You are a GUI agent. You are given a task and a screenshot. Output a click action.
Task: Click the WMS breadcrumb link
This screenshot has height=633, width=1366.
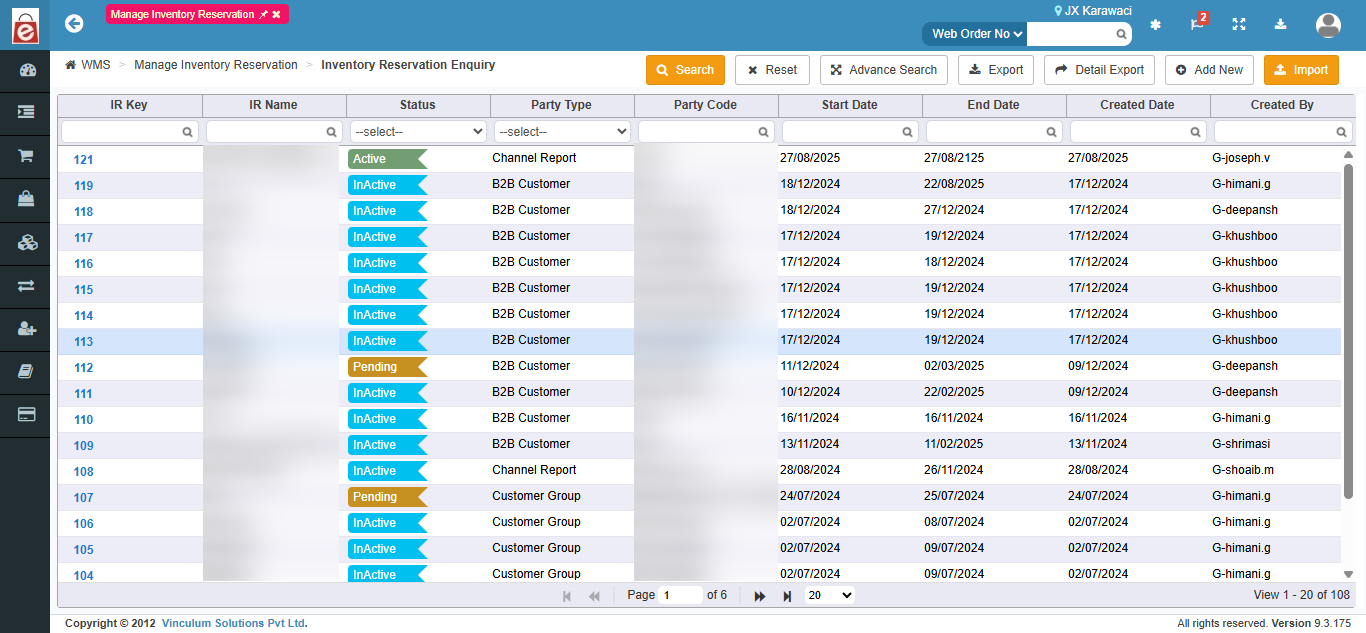tap(96, 65)
